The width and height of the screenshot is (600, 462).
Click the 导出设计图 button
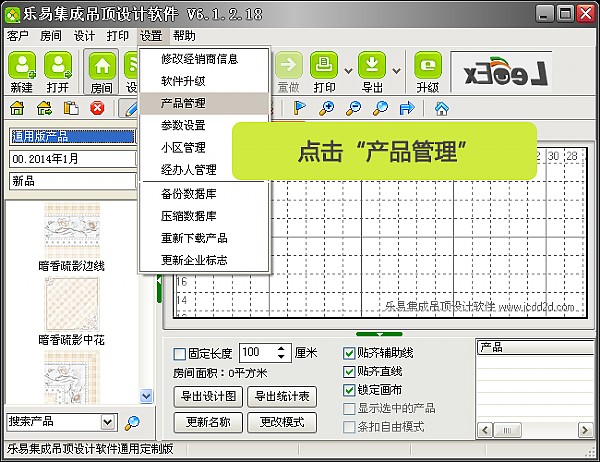(207, 395)
